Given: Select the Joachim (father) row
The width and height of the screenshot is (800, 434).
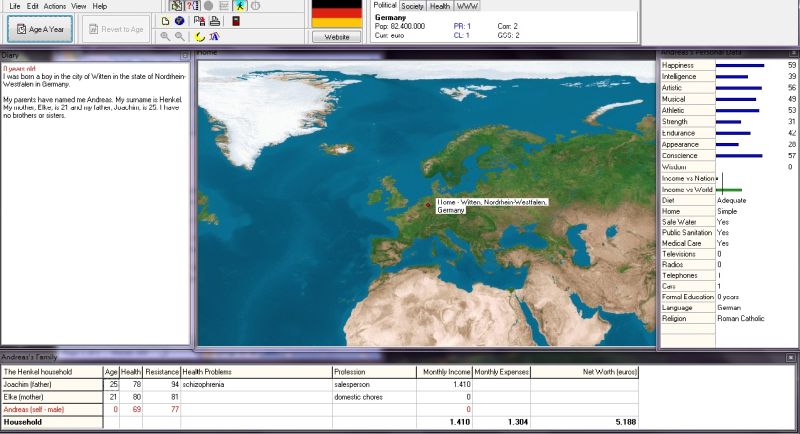Looking at the screenshot, I should click(x=320, y=385).
